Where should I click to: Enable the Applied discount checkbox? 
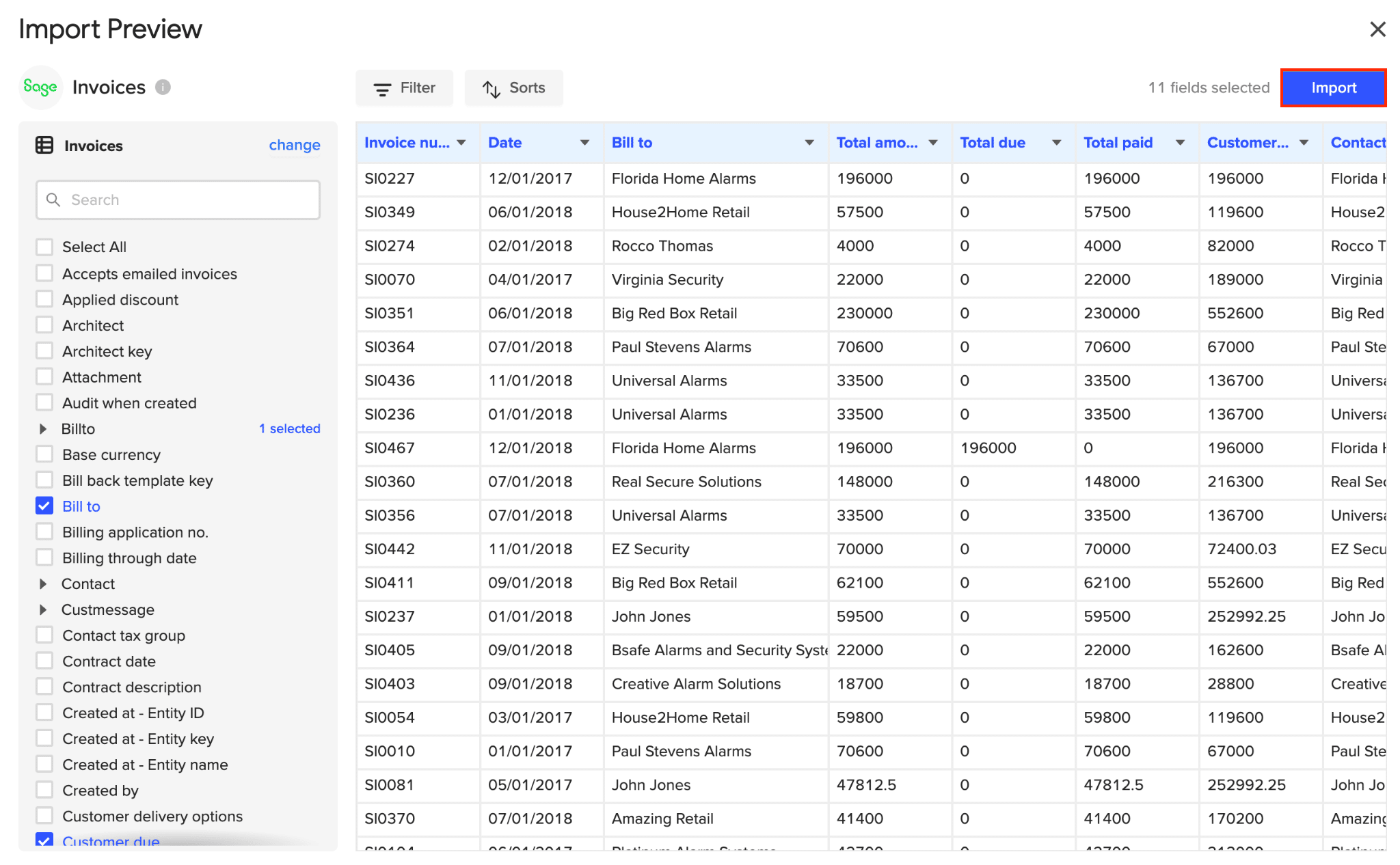(x=44, y=299)
